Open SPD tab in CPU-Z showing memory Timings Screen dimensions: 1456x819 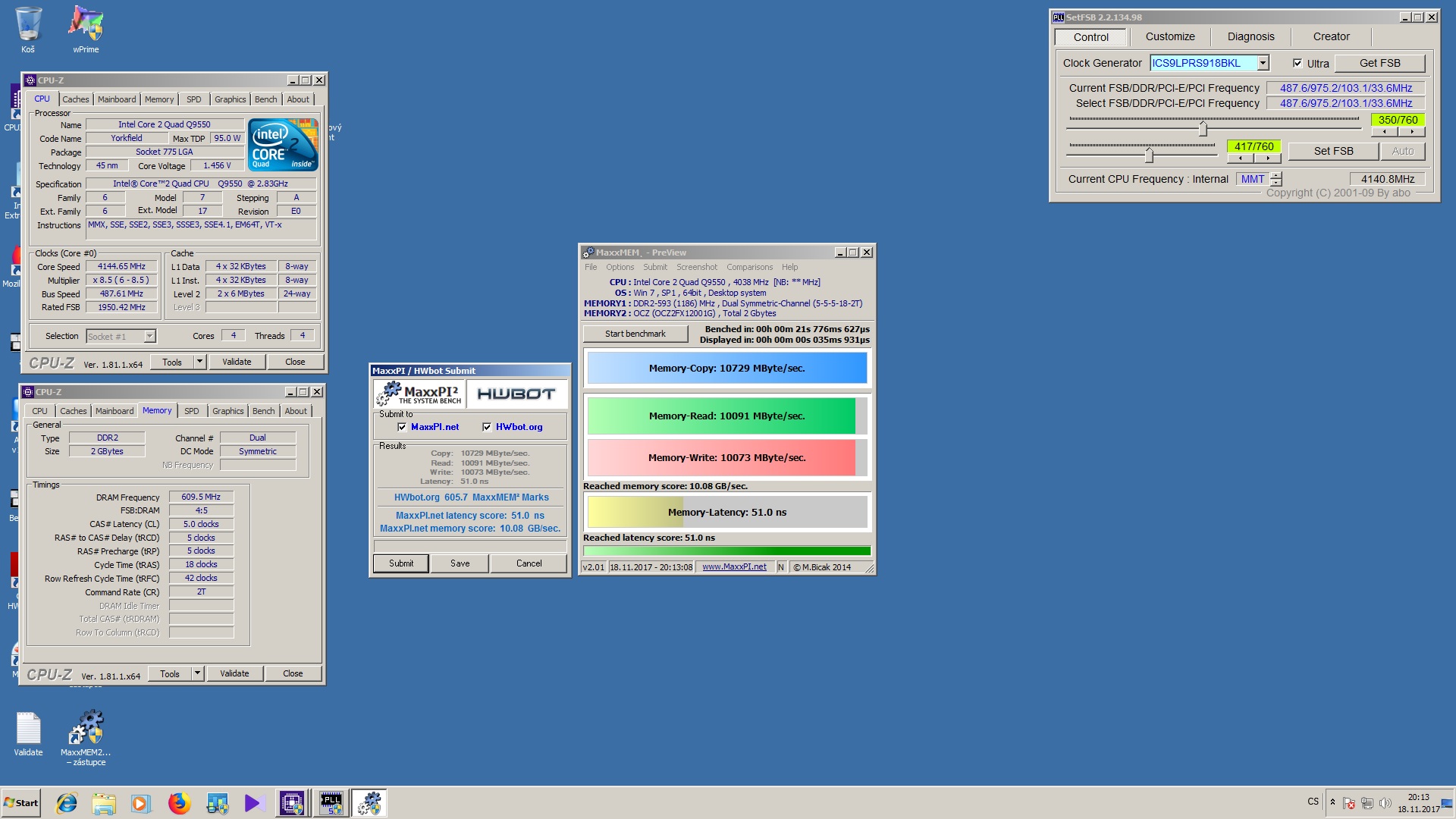[192, 411]
